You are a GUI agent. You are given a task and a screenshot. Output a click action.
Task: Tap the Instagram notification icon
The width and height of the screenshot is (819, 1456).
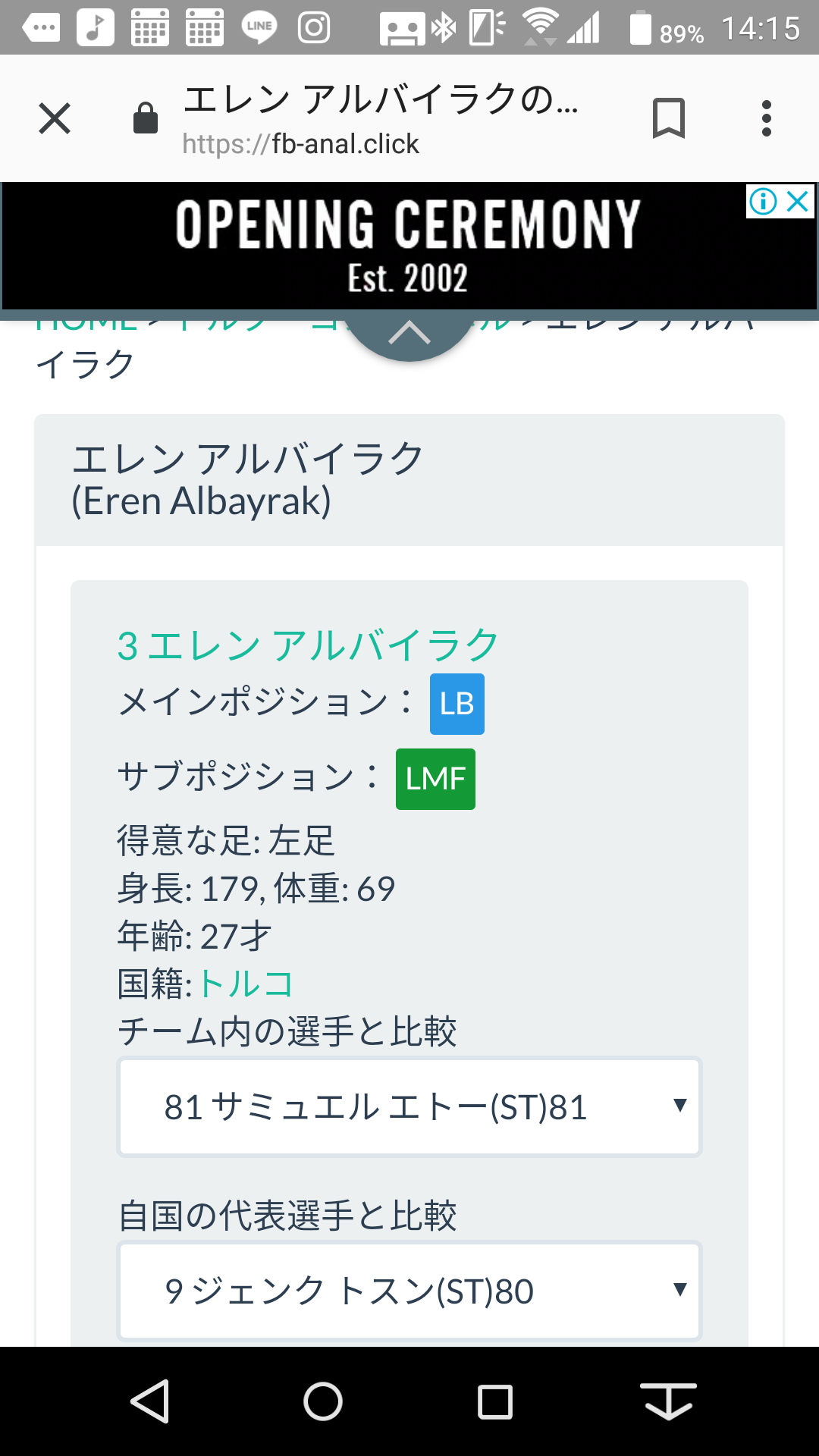tap(314, 29)
